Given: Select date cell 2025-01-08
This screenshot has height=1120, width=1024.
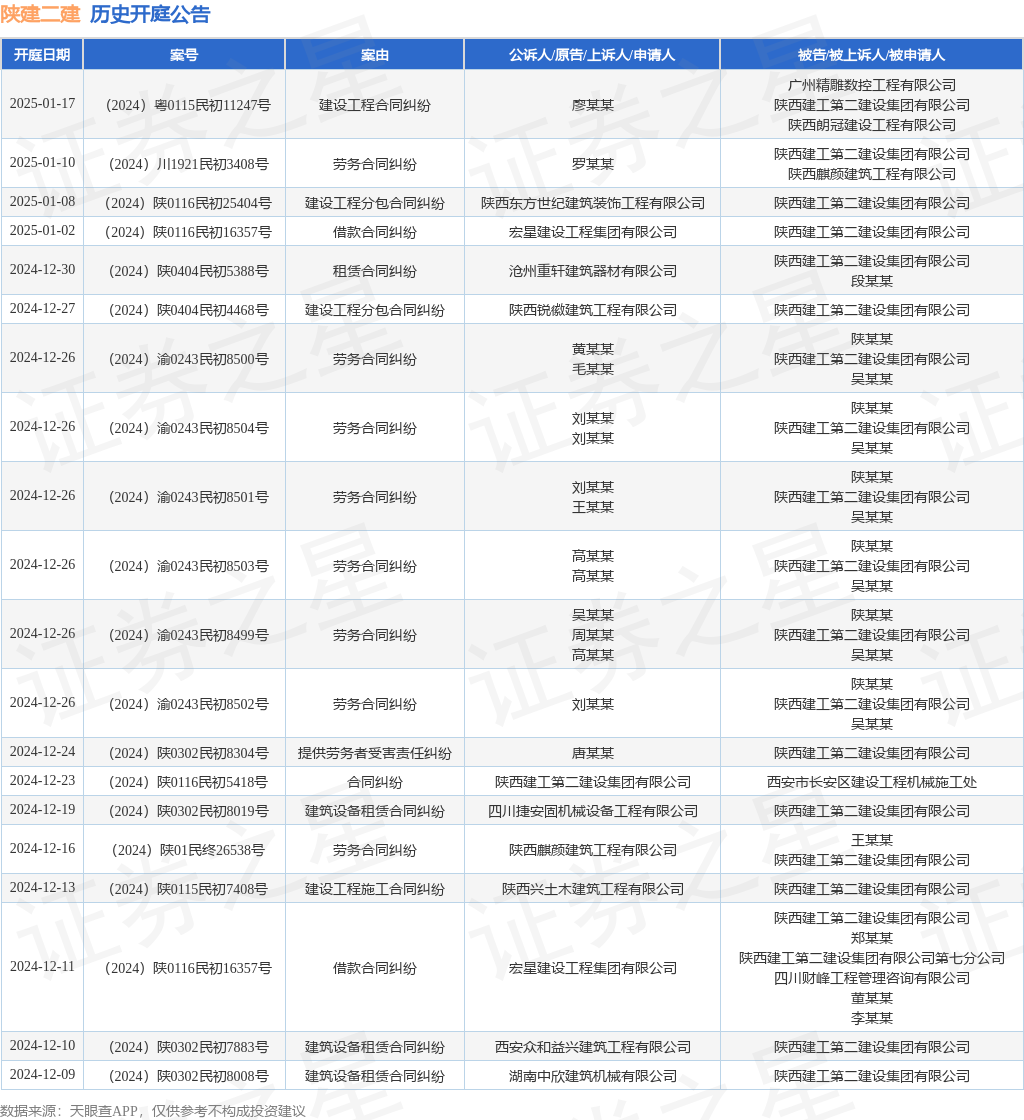Looking at the screenshot, I should pyautogui.click(x=42, y=201).
